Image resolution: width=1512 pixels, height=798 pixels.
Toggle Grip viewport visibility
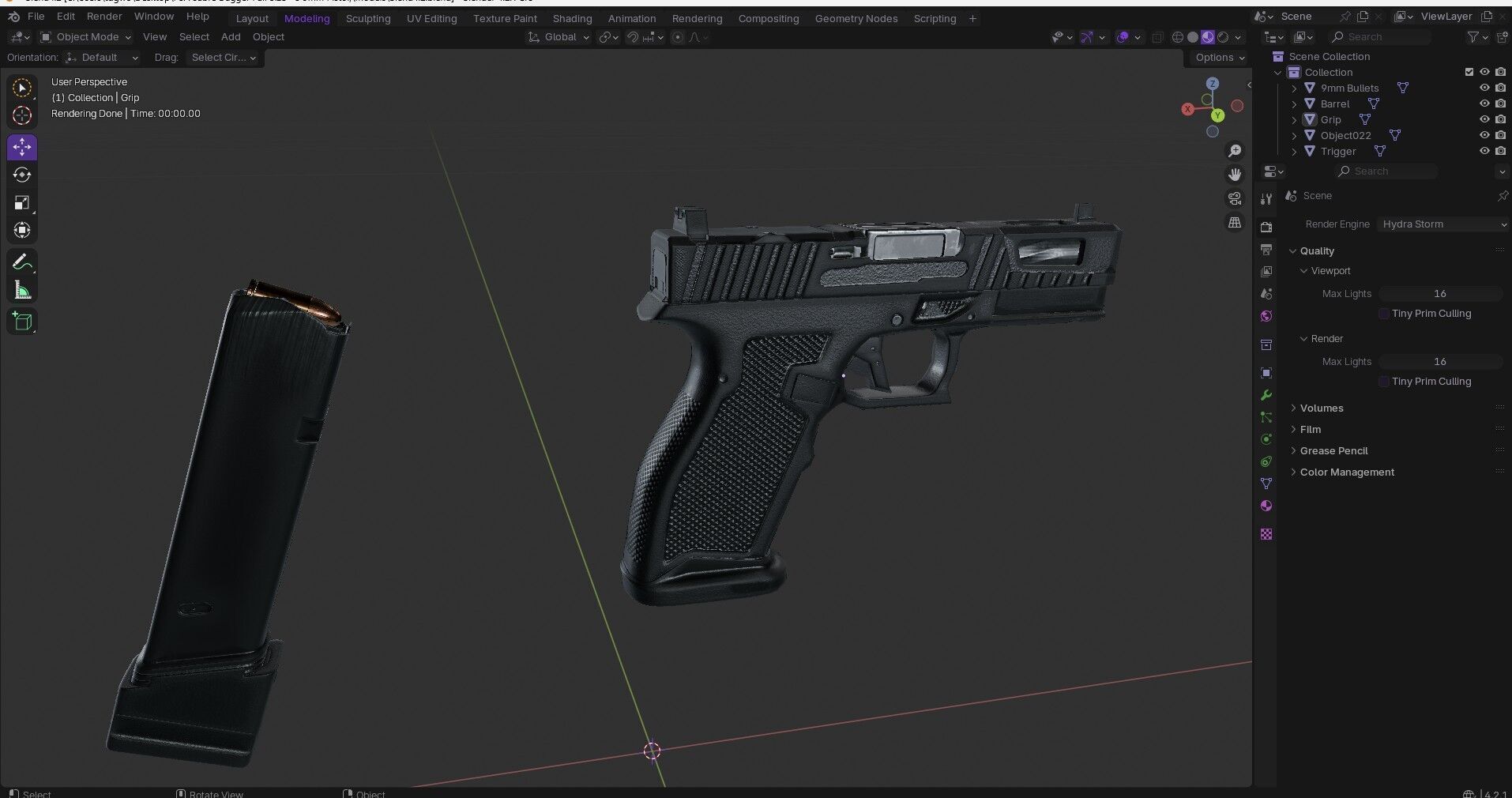(x=1484, y=119)
